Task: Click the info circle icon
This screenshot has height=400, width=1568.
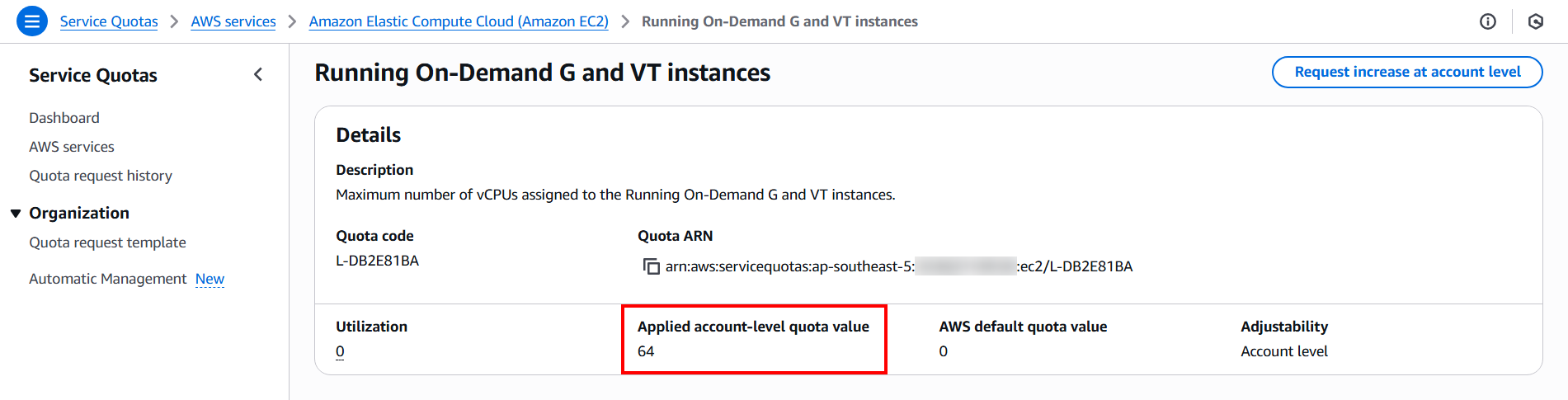Action: tap(1487, 21)
